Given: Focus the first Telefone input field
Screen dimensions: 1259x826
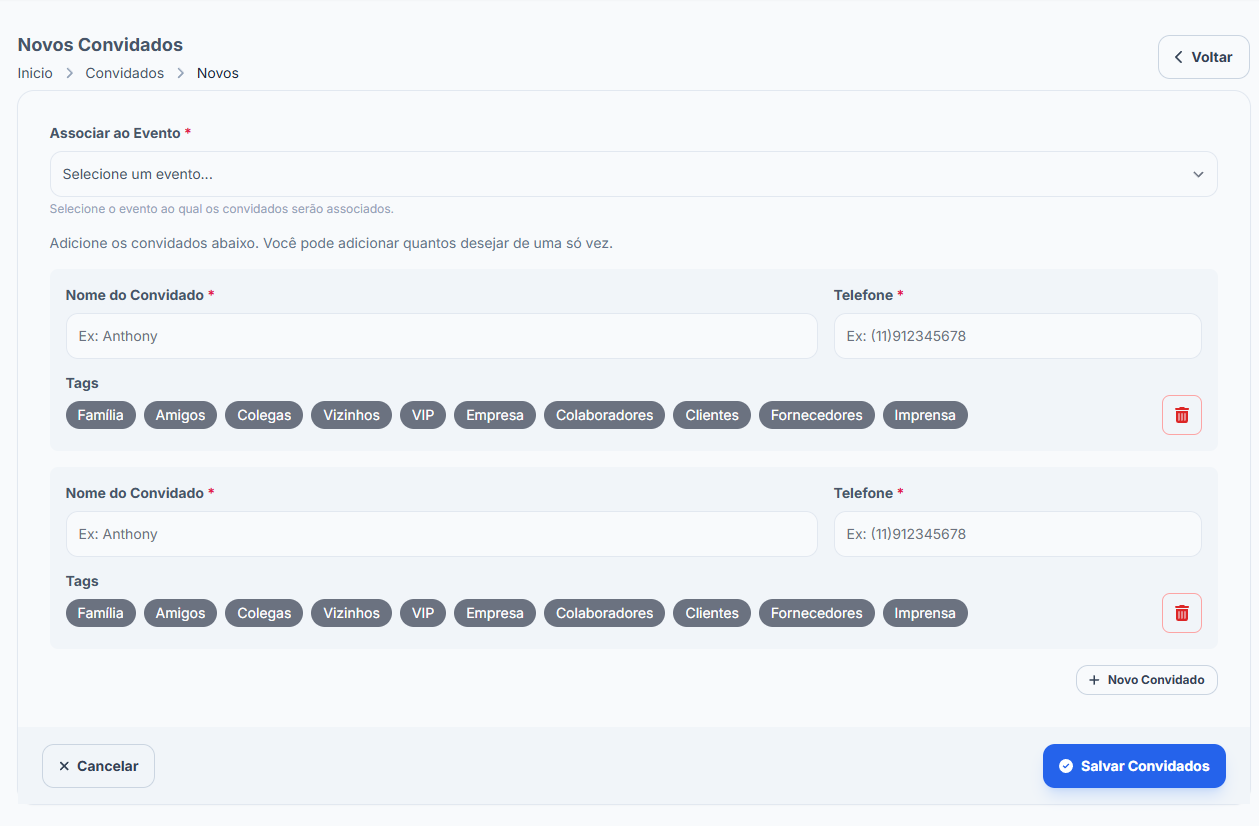Looking at the screenshot, I should 1017,336.
